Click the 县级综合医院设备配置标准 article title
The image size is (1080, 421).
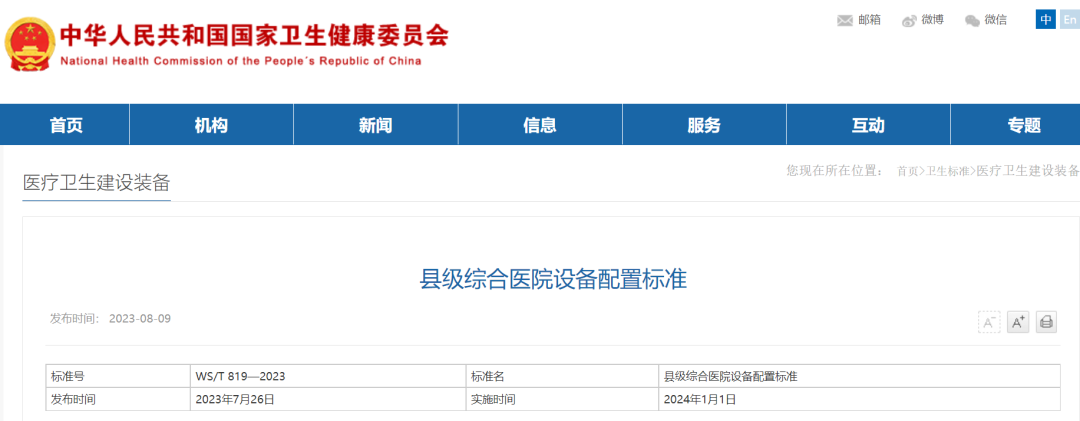click(553, 279)
